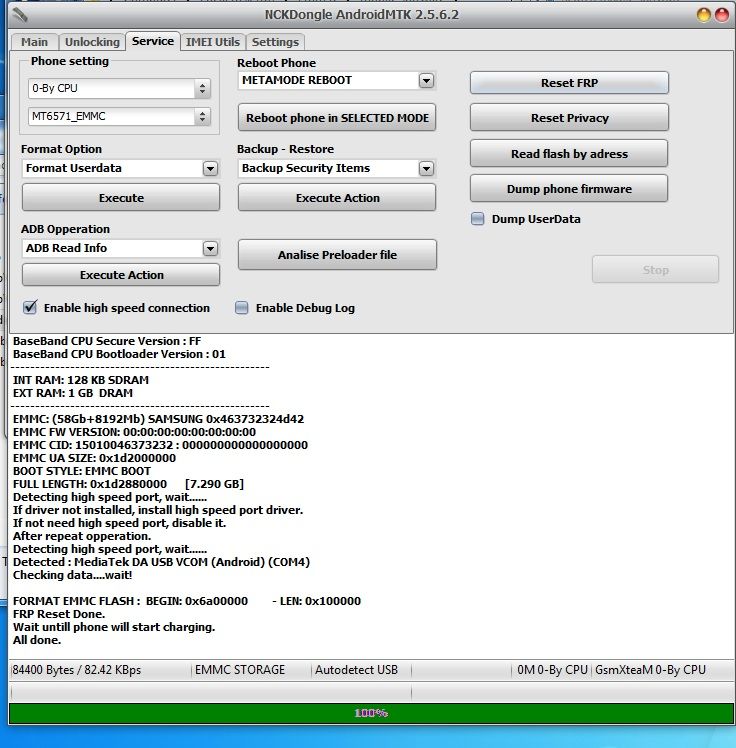
Task: Toggle the Enable Debug Log checkbox
Action: pyautogui.click(x=242, y=308)
